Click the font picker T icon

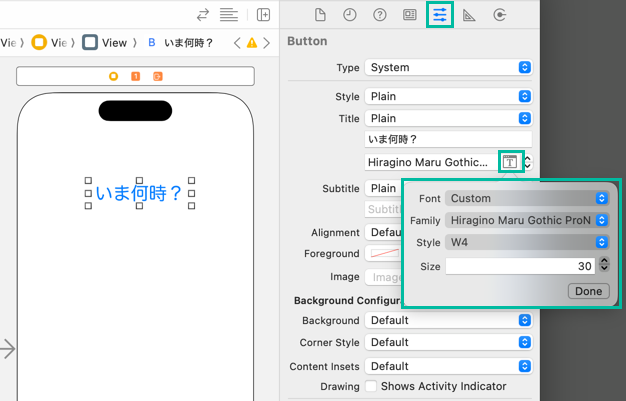coord(511,162)
